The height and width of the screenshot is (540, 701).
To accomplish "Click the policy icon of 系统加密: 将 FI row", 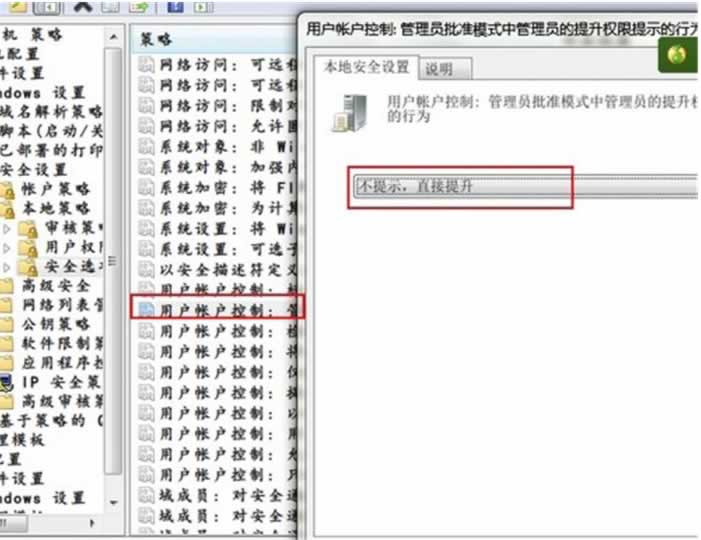I will click(146, 188).
